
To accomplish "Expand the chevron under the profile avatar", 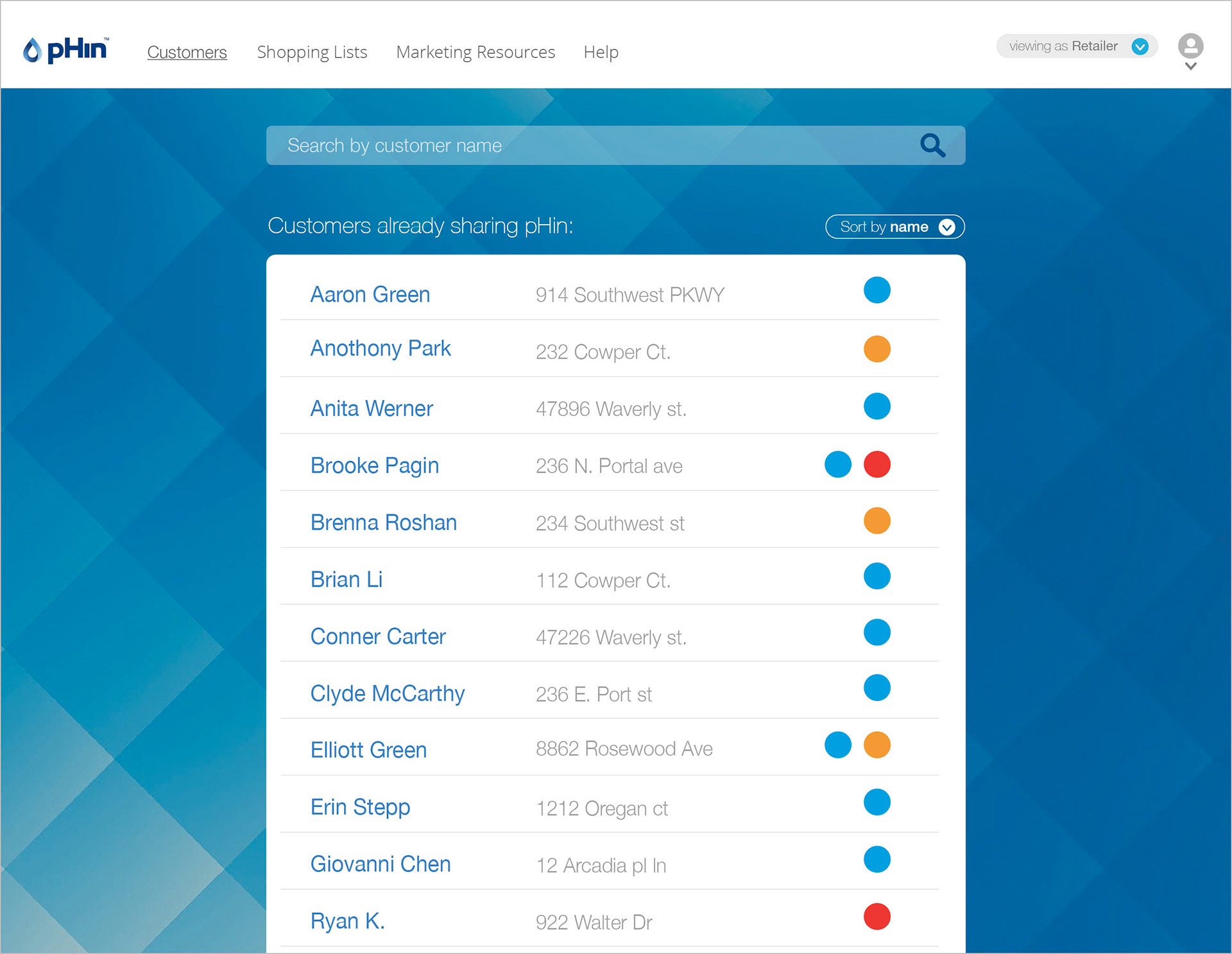I will tap(1190, 66).
